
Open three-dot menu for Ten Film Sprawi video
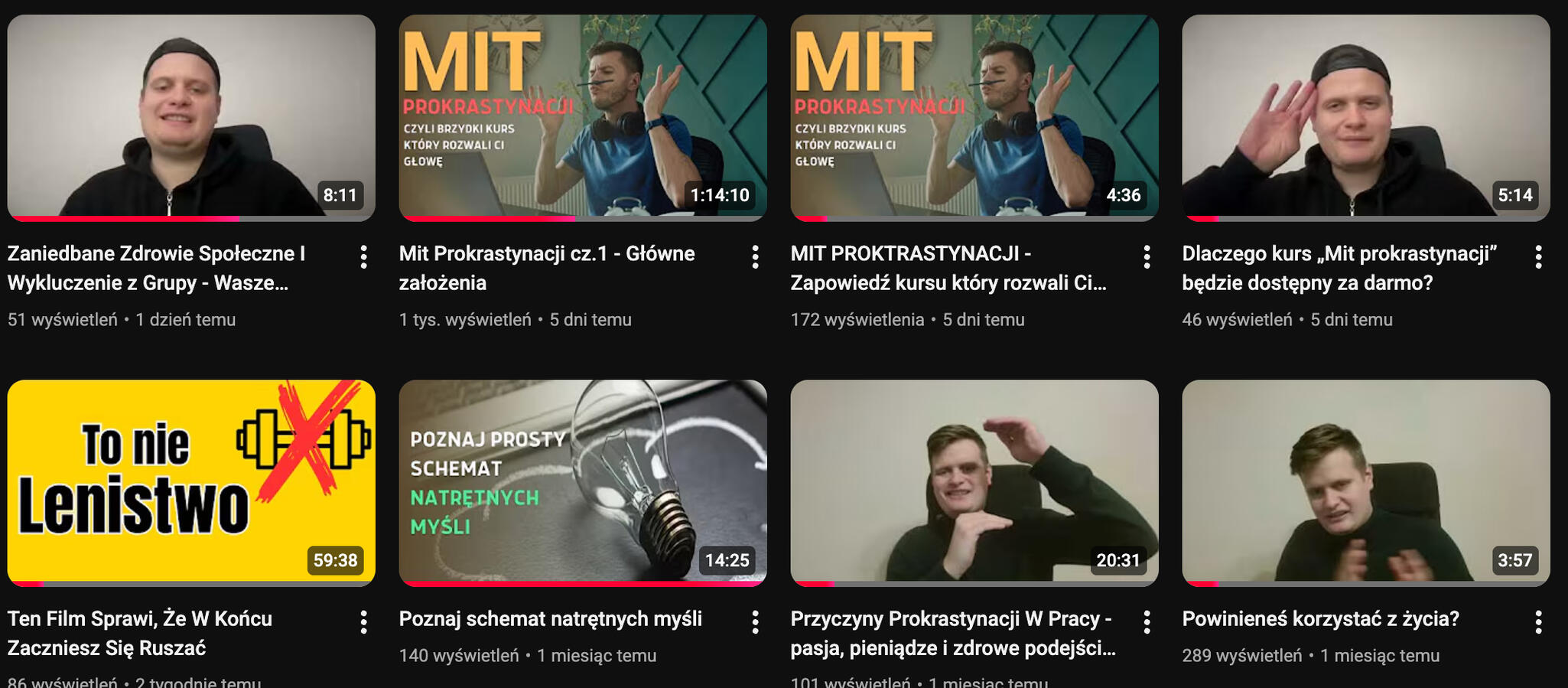coord(363,622)
